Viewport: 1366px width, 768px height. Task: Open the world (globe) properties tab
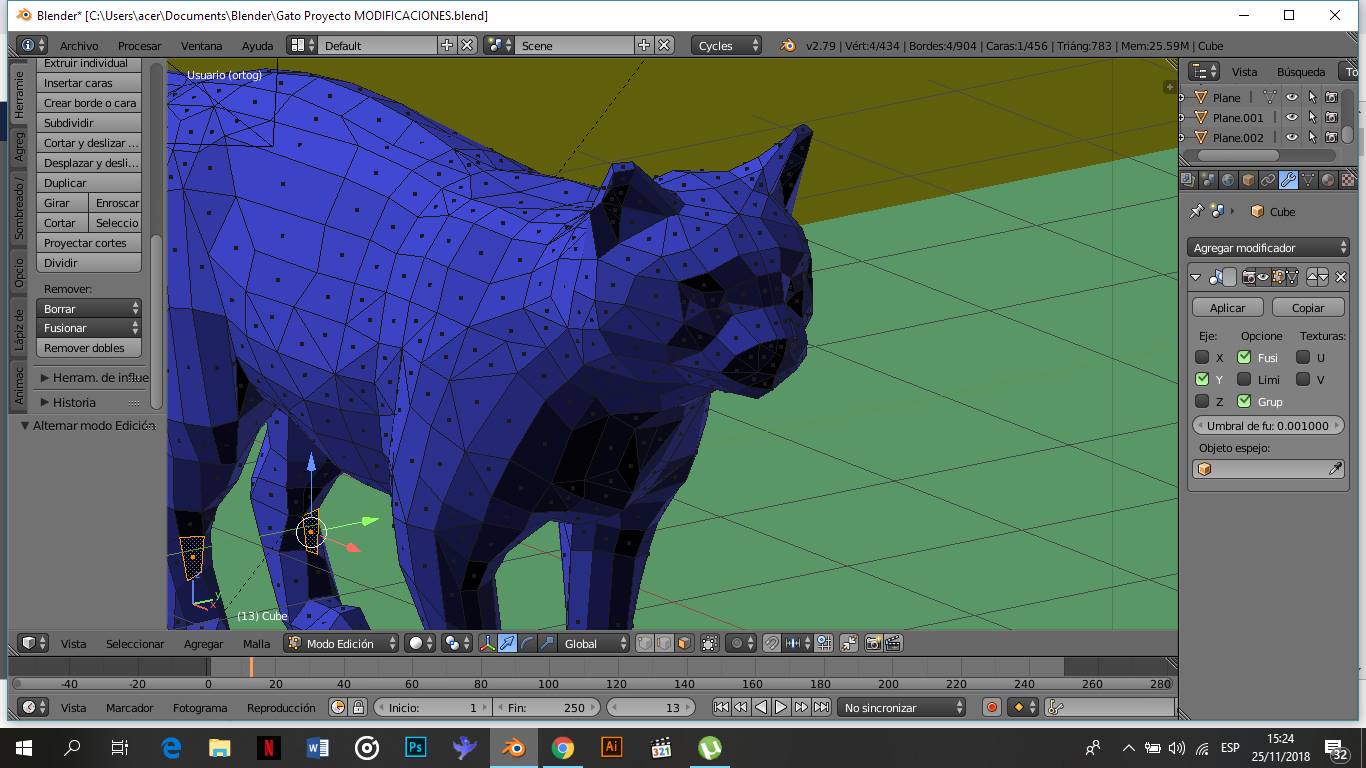pyautogui.click(x=1228, y=180)
